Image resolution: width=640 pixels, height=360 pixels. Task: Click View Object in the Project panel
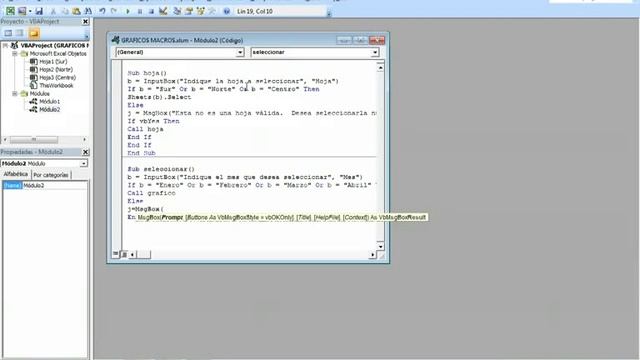pyautogui.click(x=20, y=33)
